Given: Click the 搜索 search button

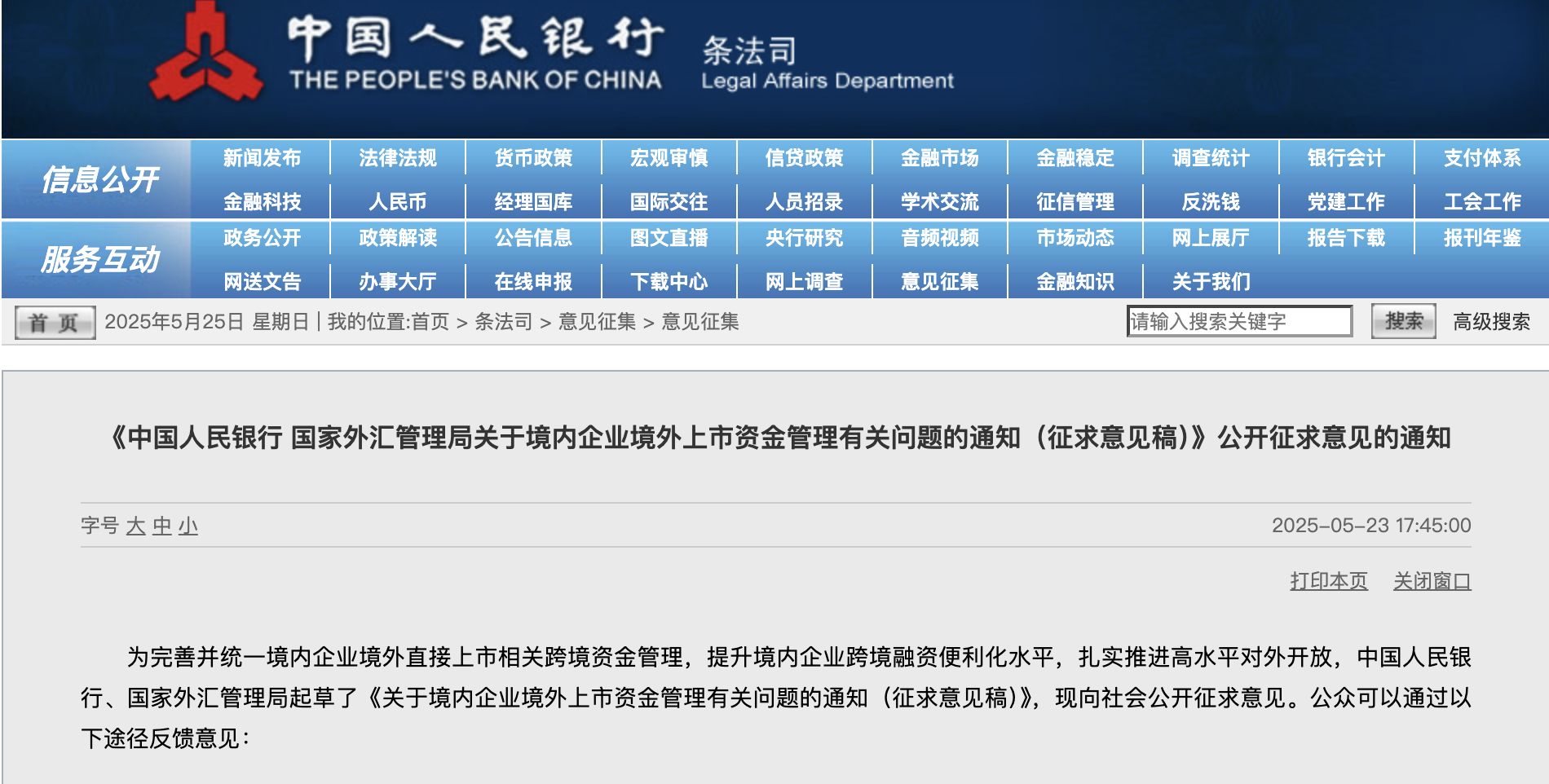Looking at the screenshot, I should pyautogui.click(x=1403, y=321).
